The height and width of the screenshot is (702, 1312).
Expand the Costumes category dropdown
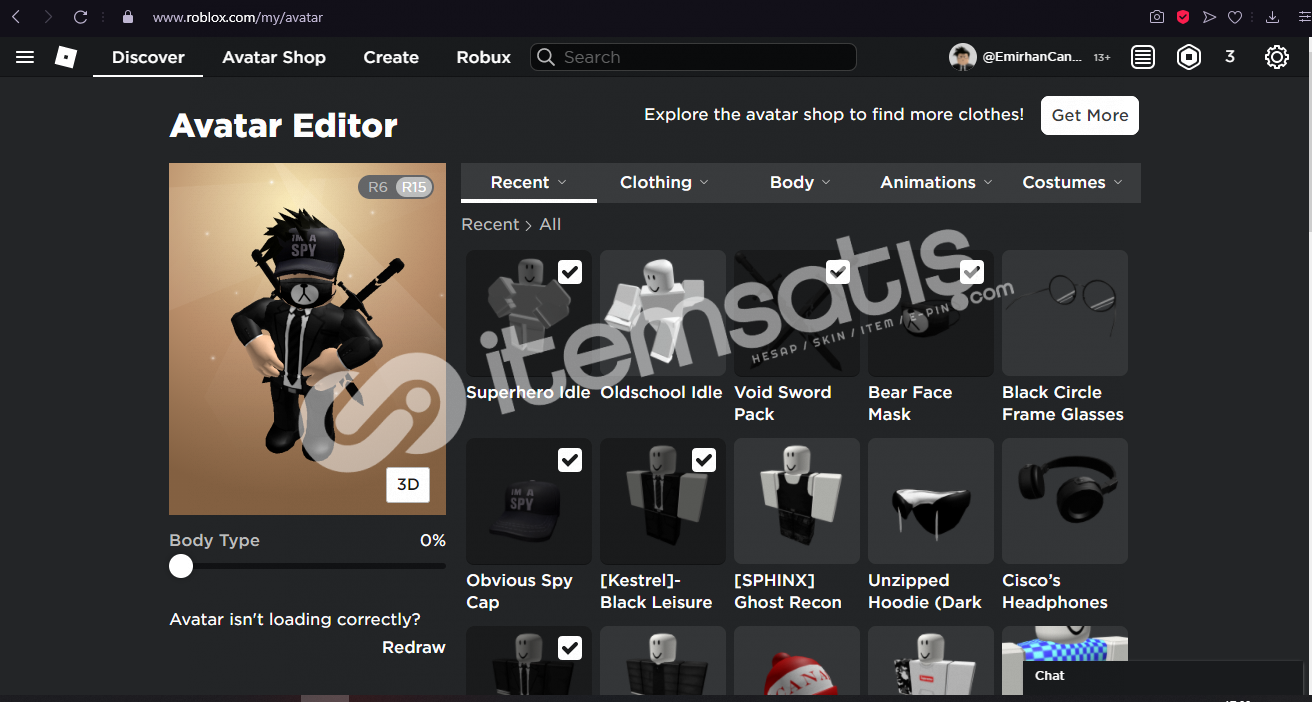(x=1072, y=183)
